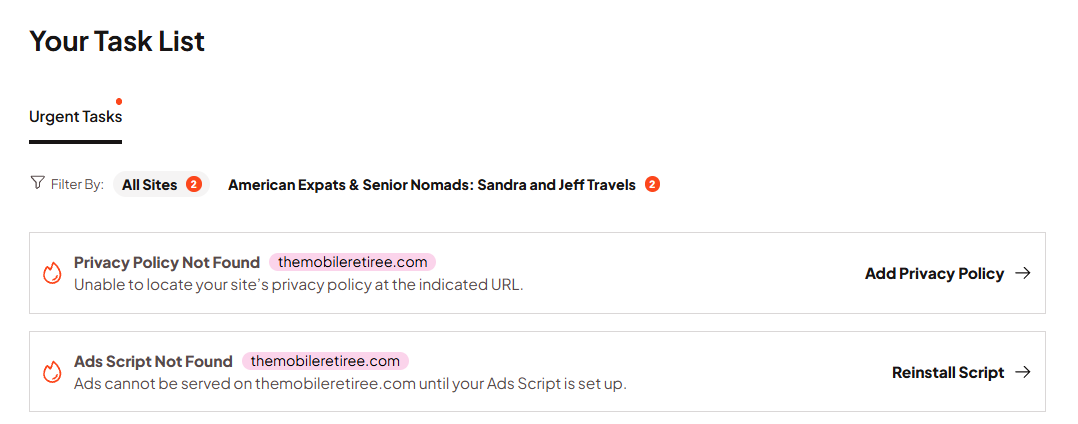Filter by American Expats & Senior Nomads site
The height and width of the screenshot is (424, 1078).
(432, 185)
